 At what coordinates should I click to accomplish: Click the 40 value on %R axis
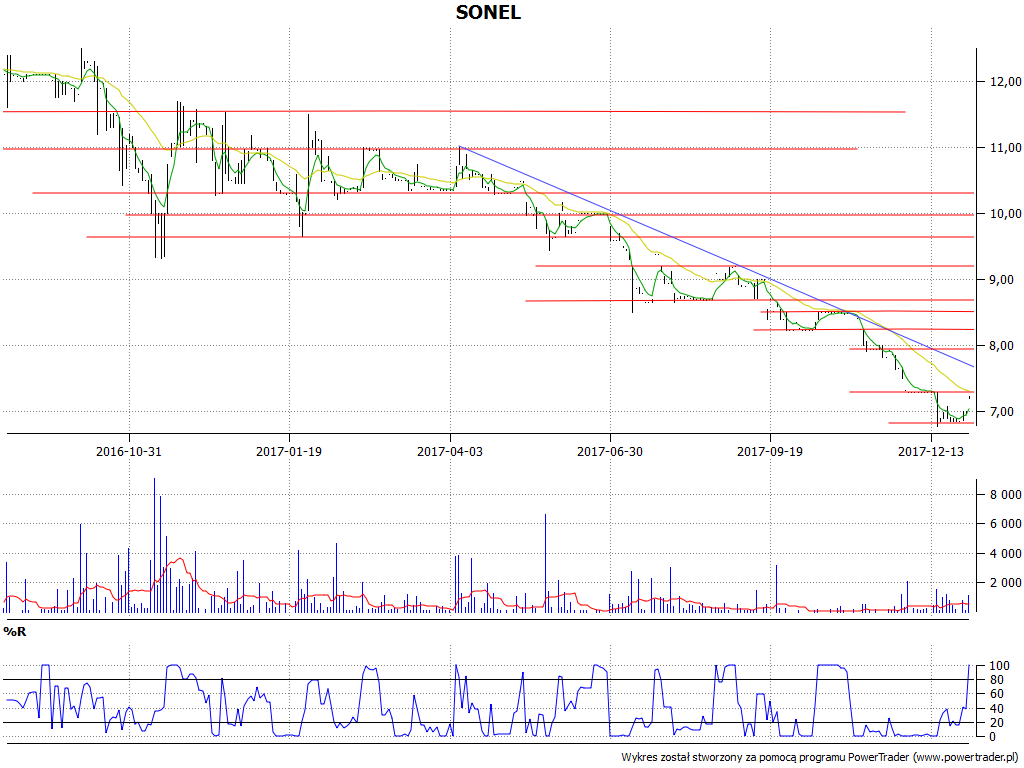pyautogui.click(x=997, y=709)
